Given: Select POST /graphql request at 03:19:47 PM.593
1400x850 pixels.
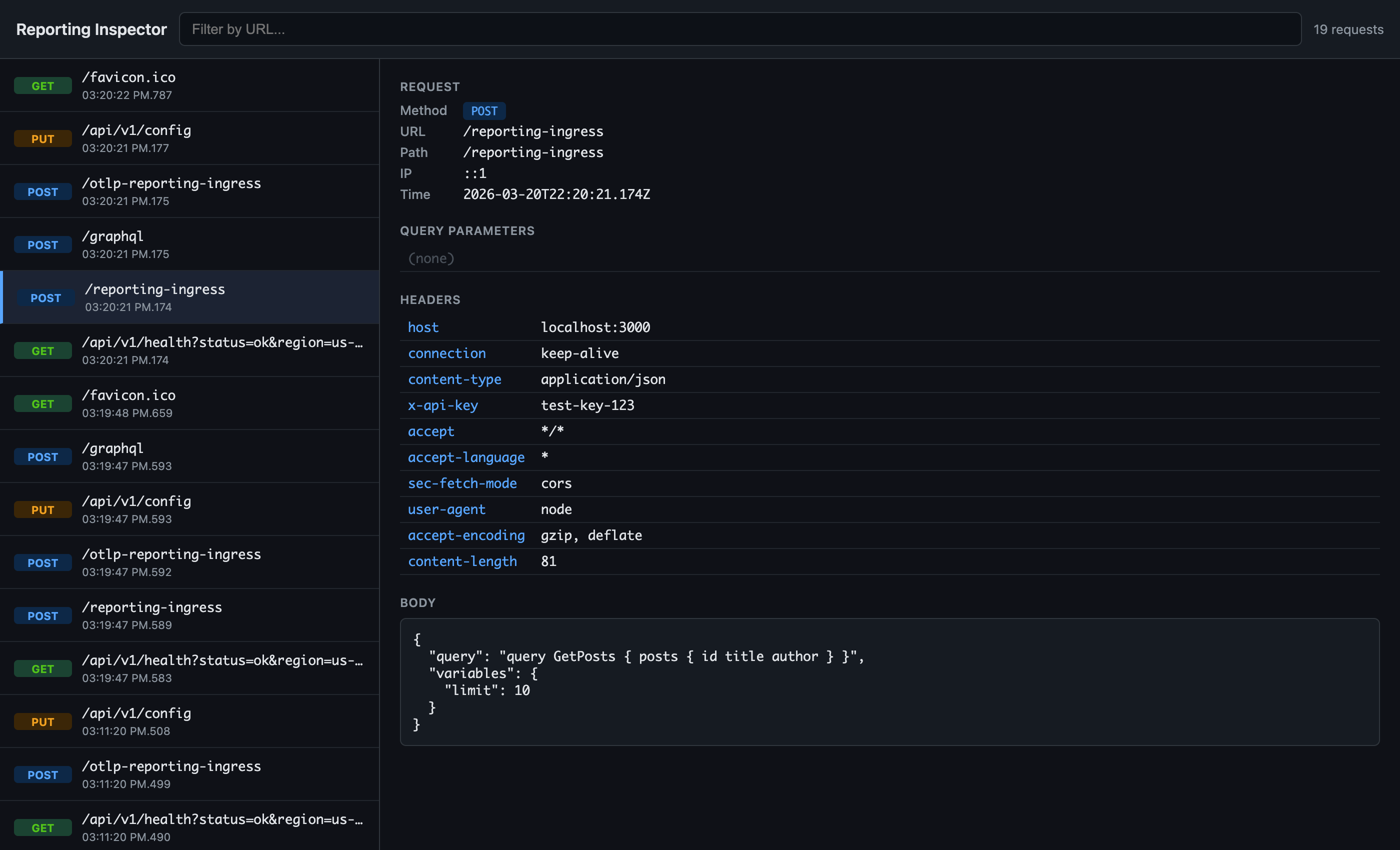Looking at the screenshot, I should 189,456.
